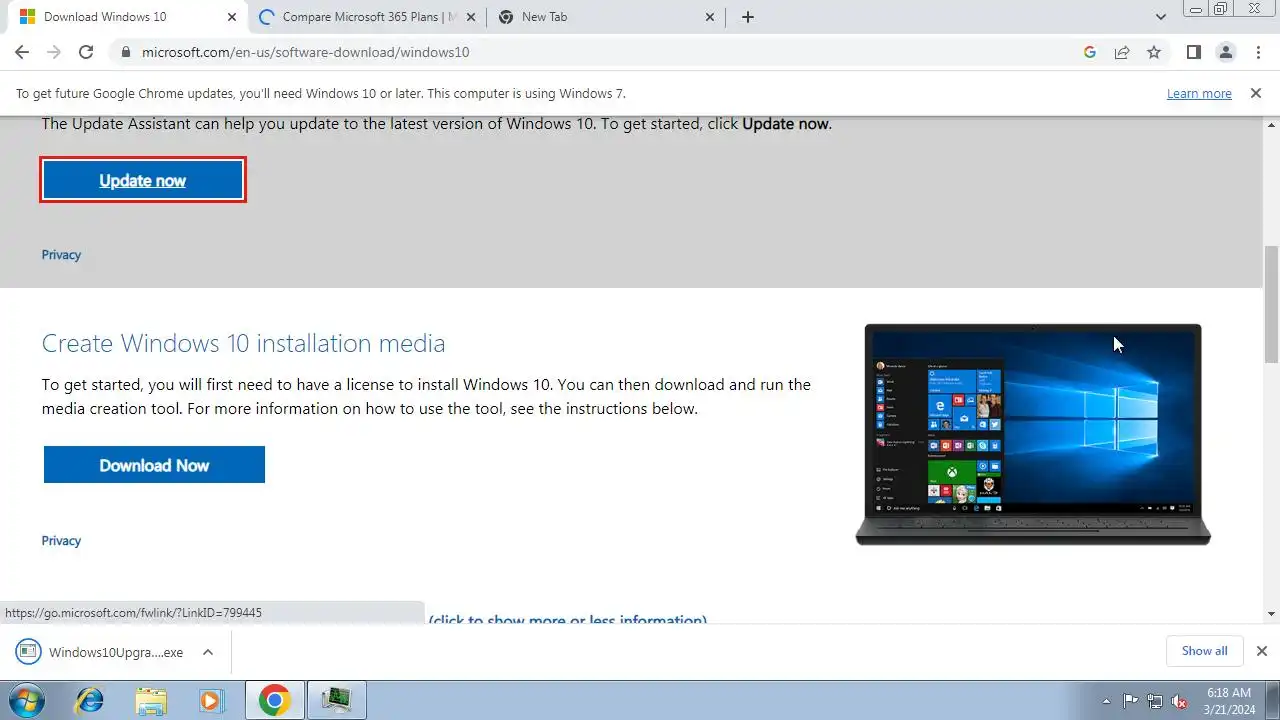Click the muted volume tray icon

click(x=1179, y=701)
